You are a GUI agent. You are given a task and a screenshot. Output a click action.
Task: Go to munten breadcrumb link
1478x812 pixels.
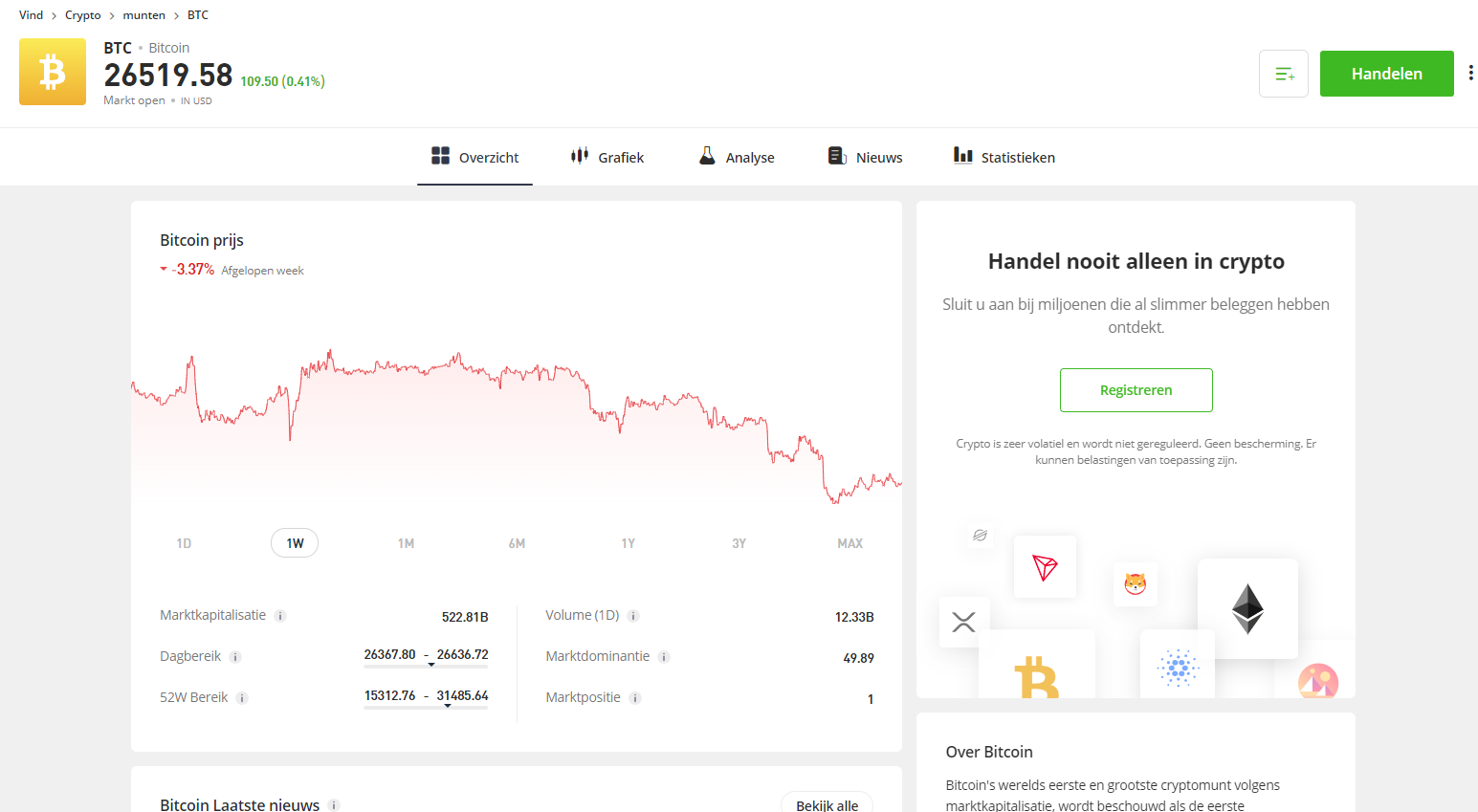143,15
